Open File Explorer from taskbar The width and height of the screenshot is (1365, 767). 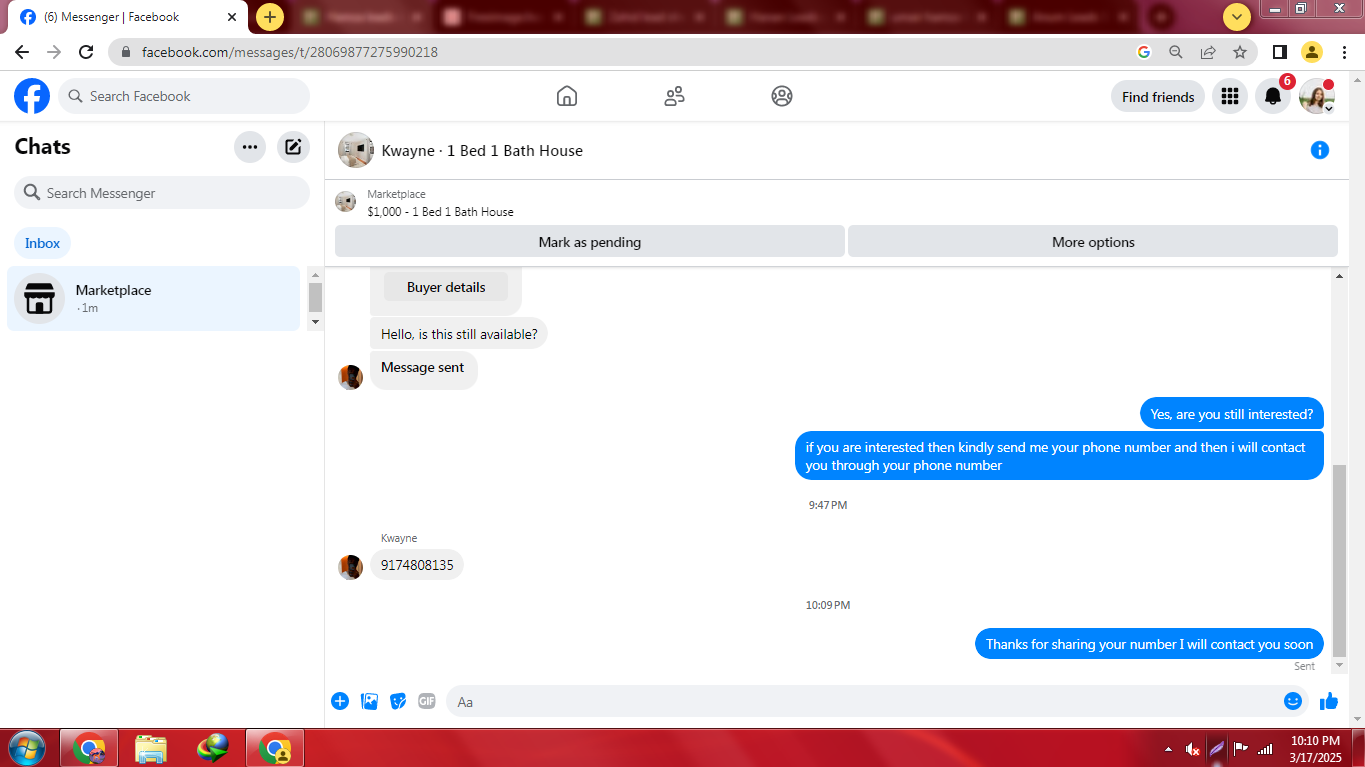(151, 748)
